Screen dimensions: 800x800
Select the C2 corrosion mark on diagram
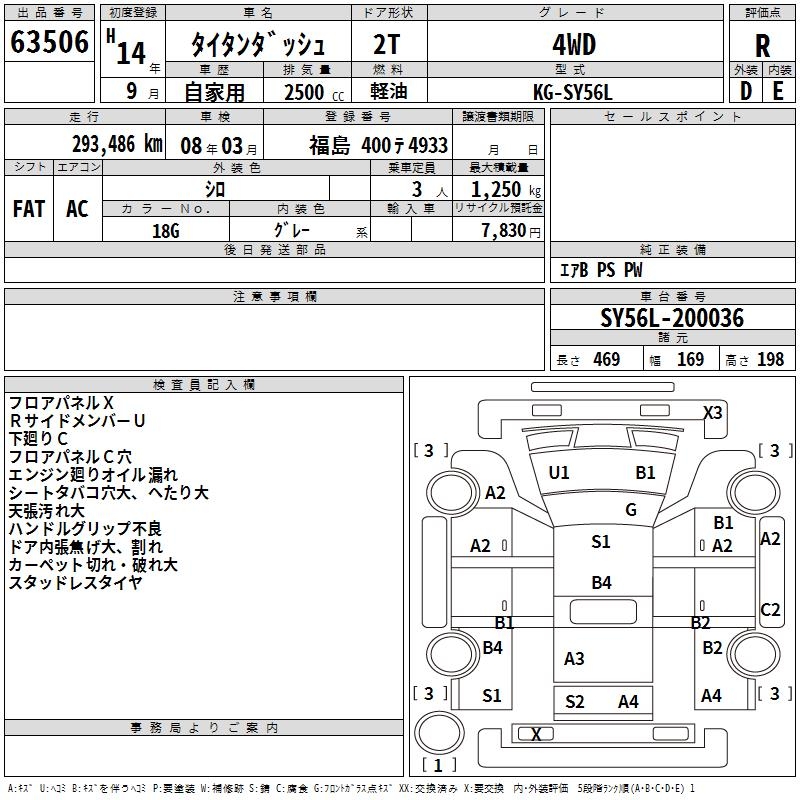(x=770, y=609)
